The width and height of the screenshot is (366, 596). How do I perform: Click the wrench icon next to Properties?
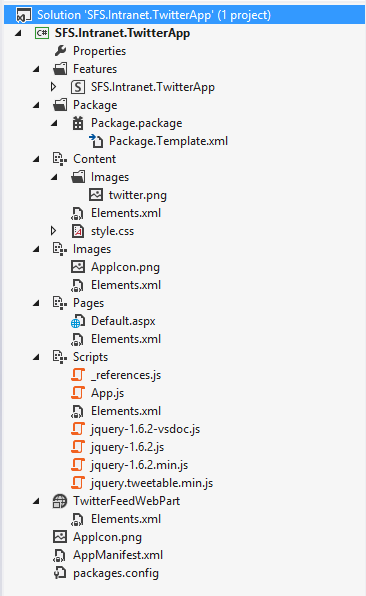(60, 51)
